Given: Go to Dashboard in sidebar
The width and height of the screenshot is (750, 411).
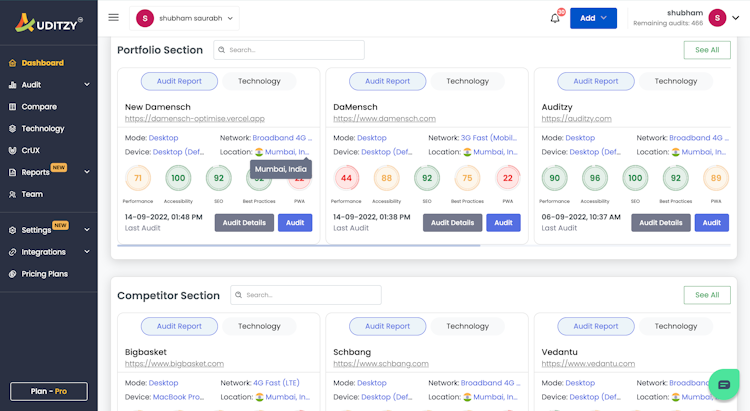Looking at the screenshot, I should click(x=43, y=63).
